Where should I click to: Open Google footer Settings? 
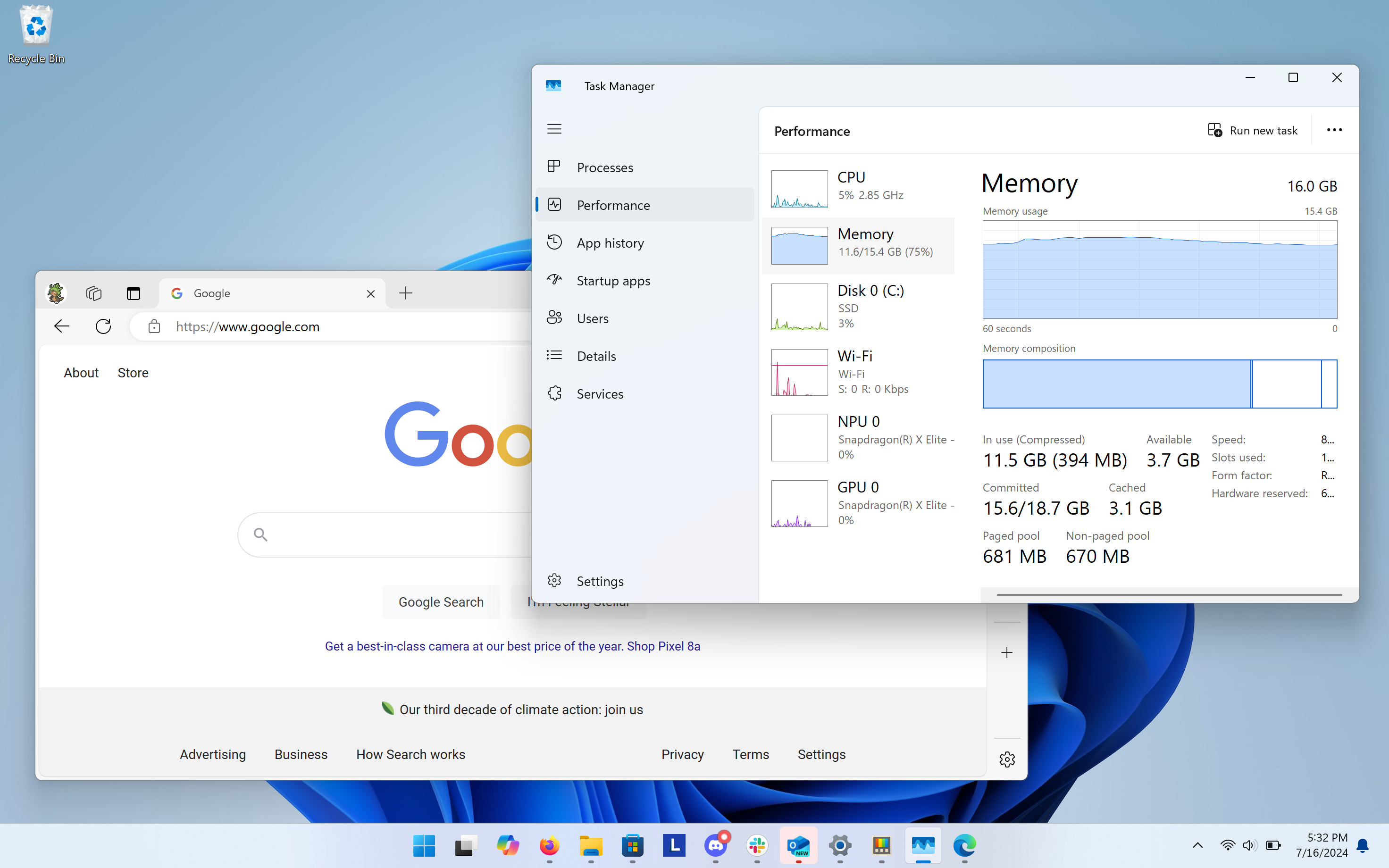pos(821,754)
